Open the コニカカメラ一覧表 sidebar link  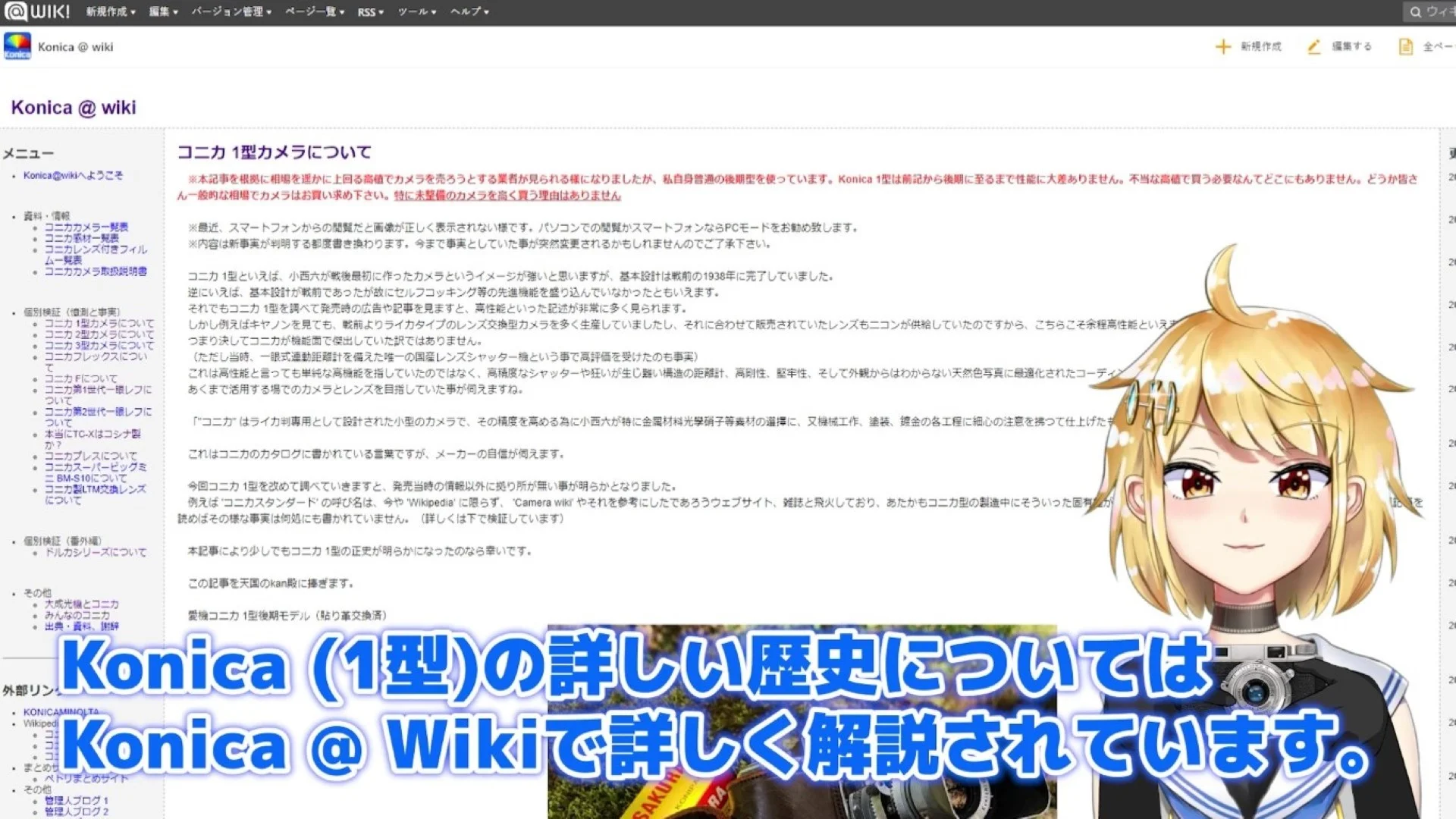86,227
